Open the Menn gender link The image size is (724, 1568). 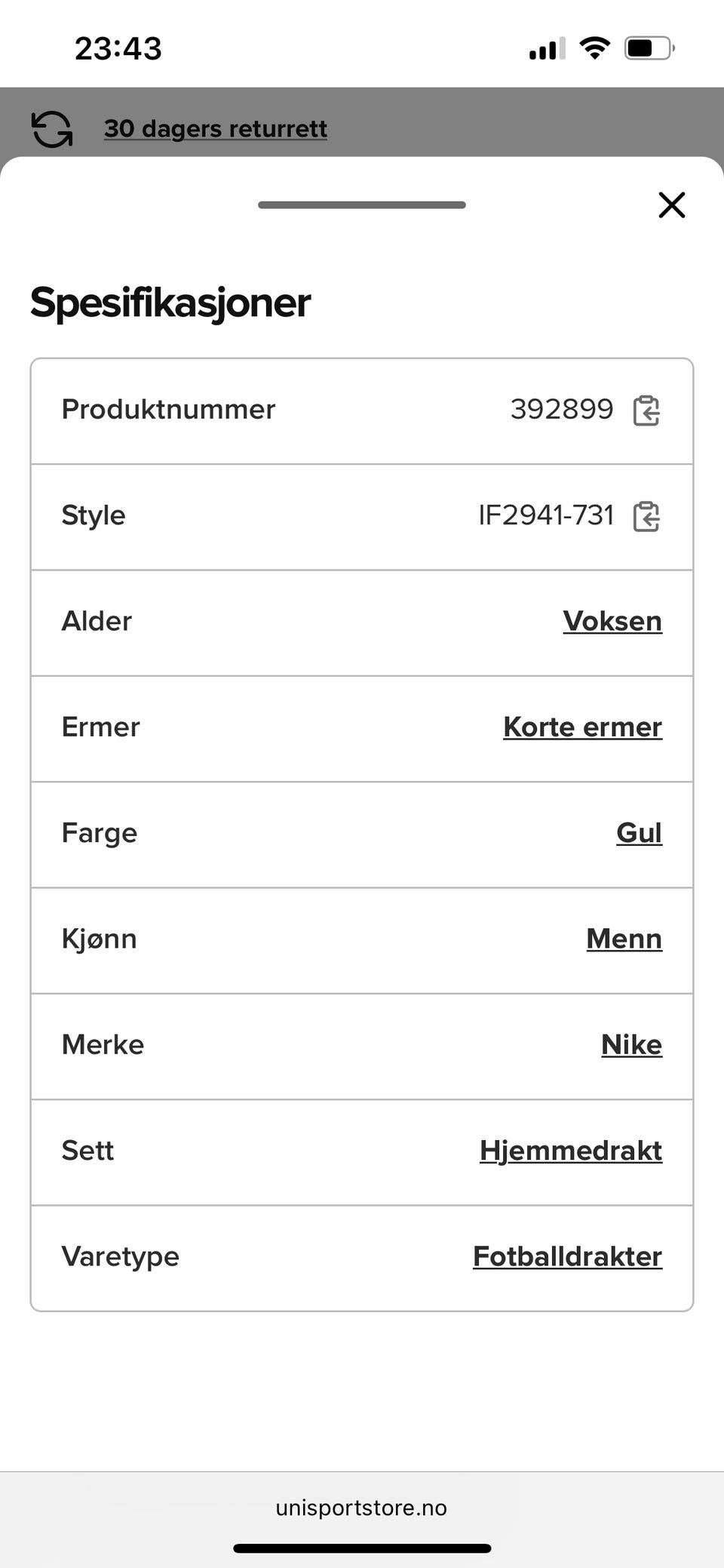point(624,939)
